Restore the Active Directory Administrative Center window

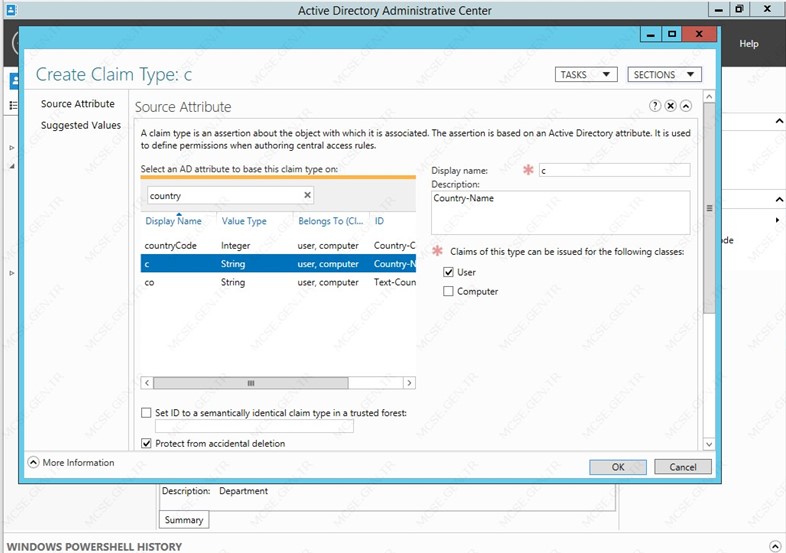pos(739,9)
